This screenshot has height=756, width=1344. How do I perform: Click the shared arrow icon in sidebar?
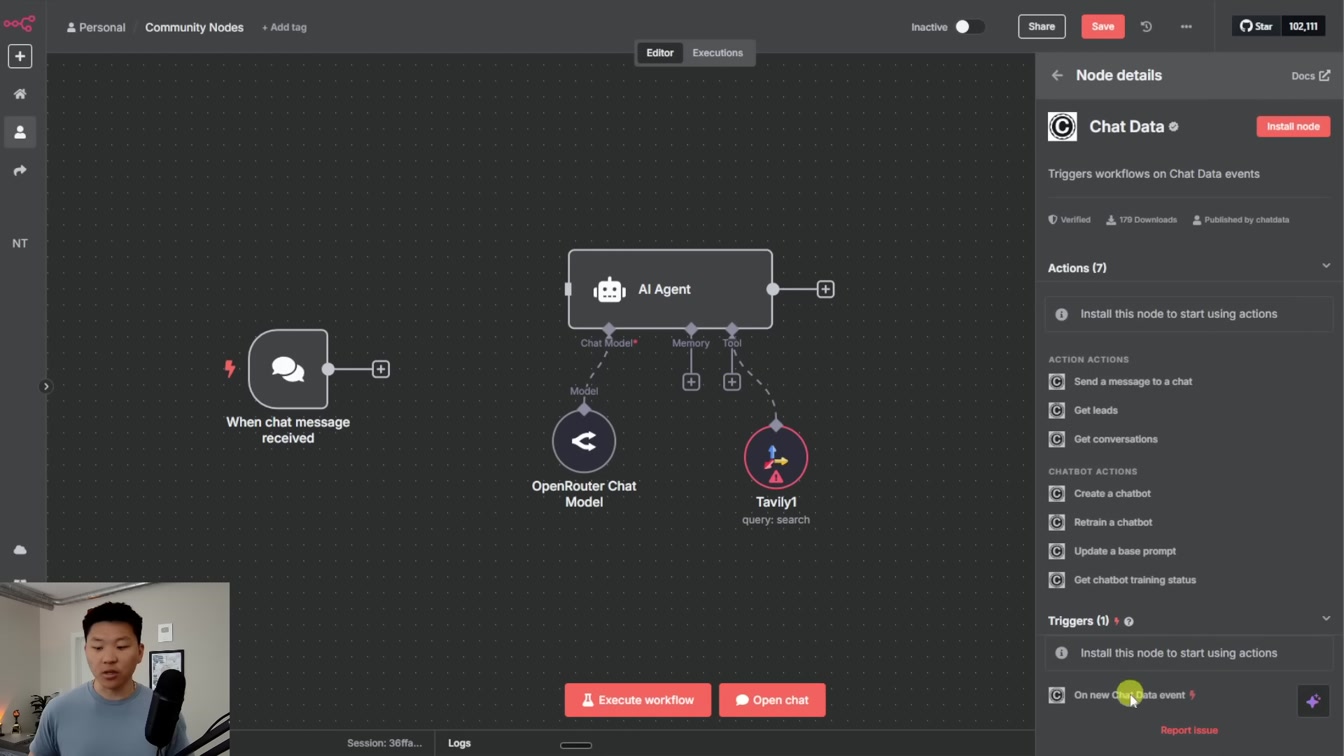pyautogui.click(x=20, y=171)
